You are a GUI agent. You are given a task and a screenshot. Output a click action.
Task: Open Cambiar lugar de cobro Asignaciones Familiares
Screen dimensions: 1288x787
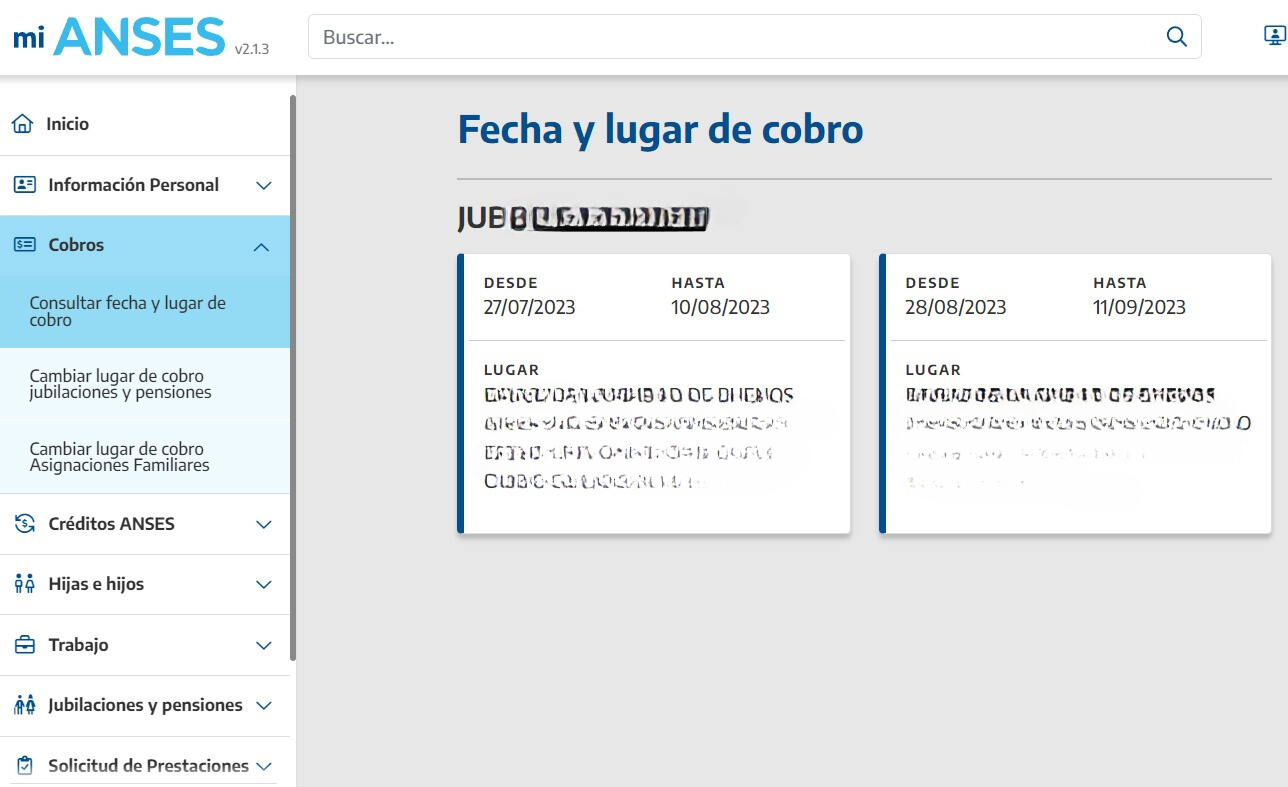119,457
